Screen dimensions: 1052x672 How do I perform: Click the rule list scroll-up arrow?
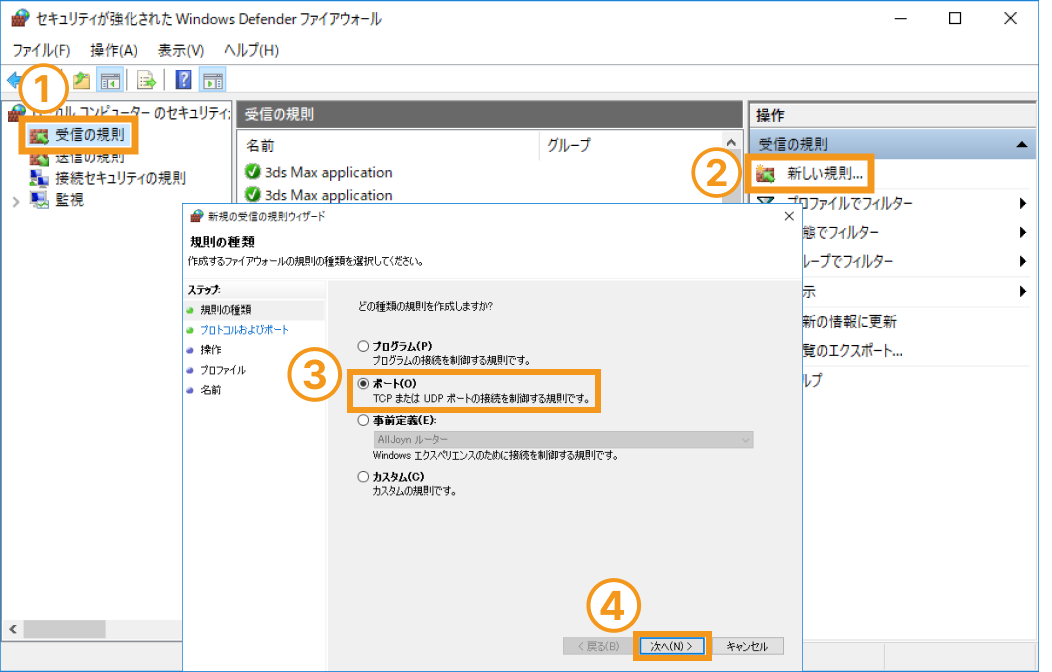pos(731,143)
